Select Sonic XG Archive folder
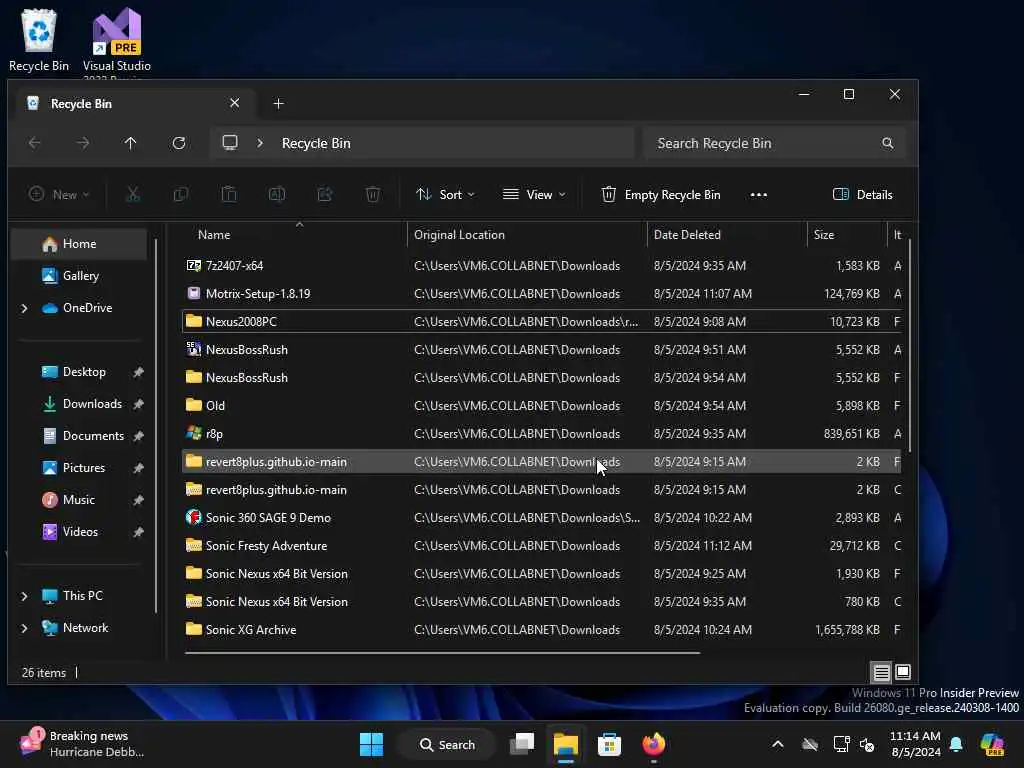This screenshot has height=768, width=1024. pos(541,630)
